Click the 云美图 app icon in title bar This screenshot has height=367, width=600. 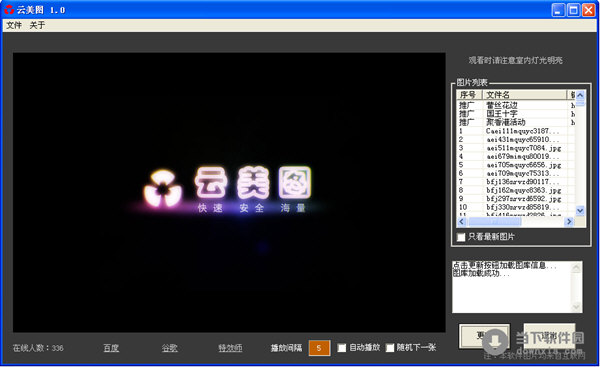[9, 10]
